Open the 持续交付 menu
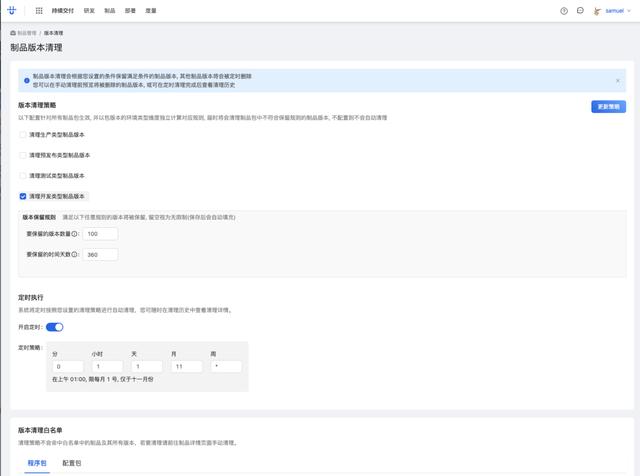The height and width of the screenshot is (476, 640). [62, 11]
